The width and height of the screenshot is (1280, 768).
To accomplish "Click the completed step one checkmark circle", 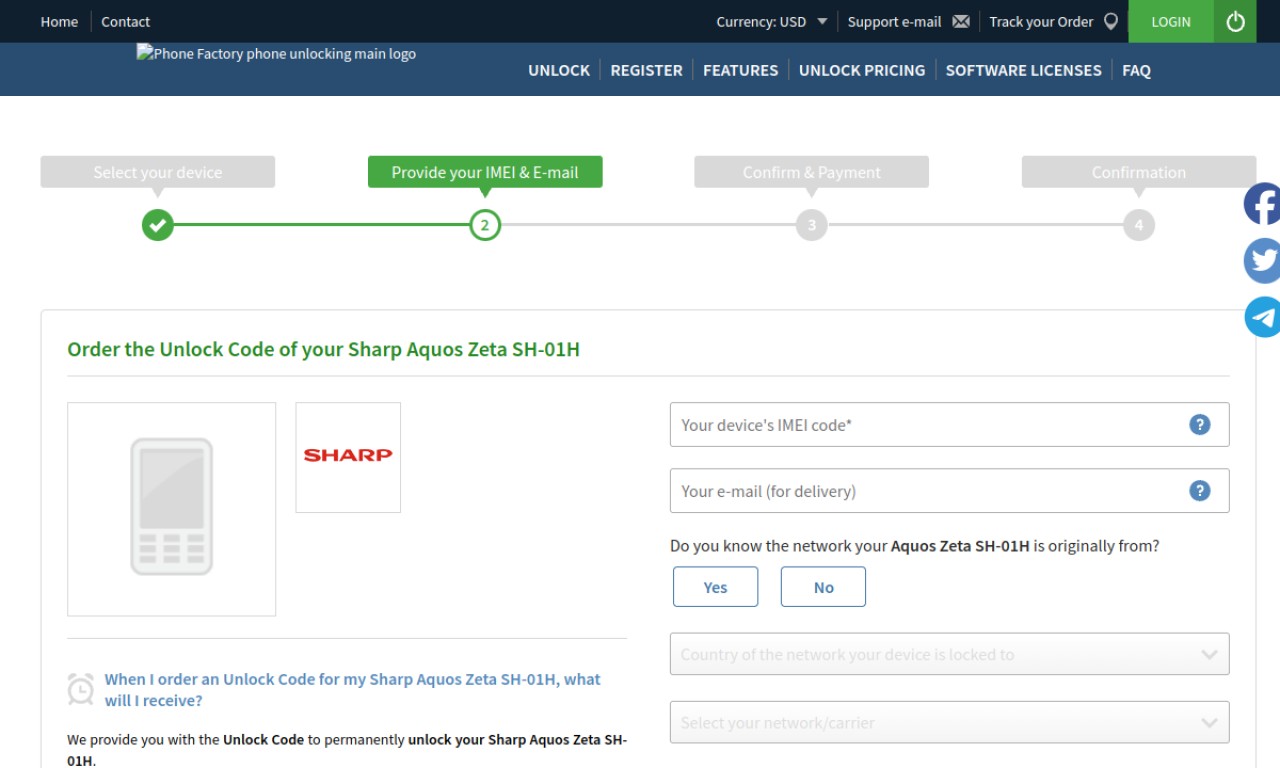I will coord(157,225).
